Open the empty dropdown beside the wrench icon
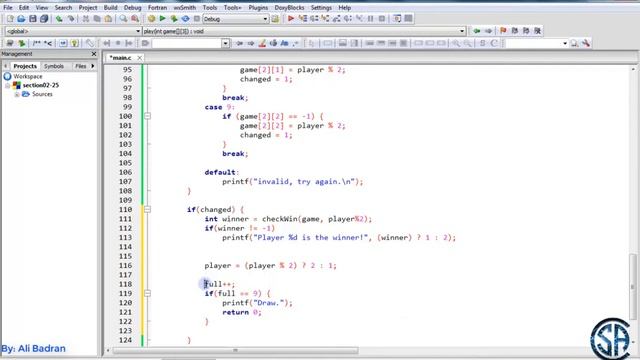This screenshot has height=360, width=640. [565, 43]
